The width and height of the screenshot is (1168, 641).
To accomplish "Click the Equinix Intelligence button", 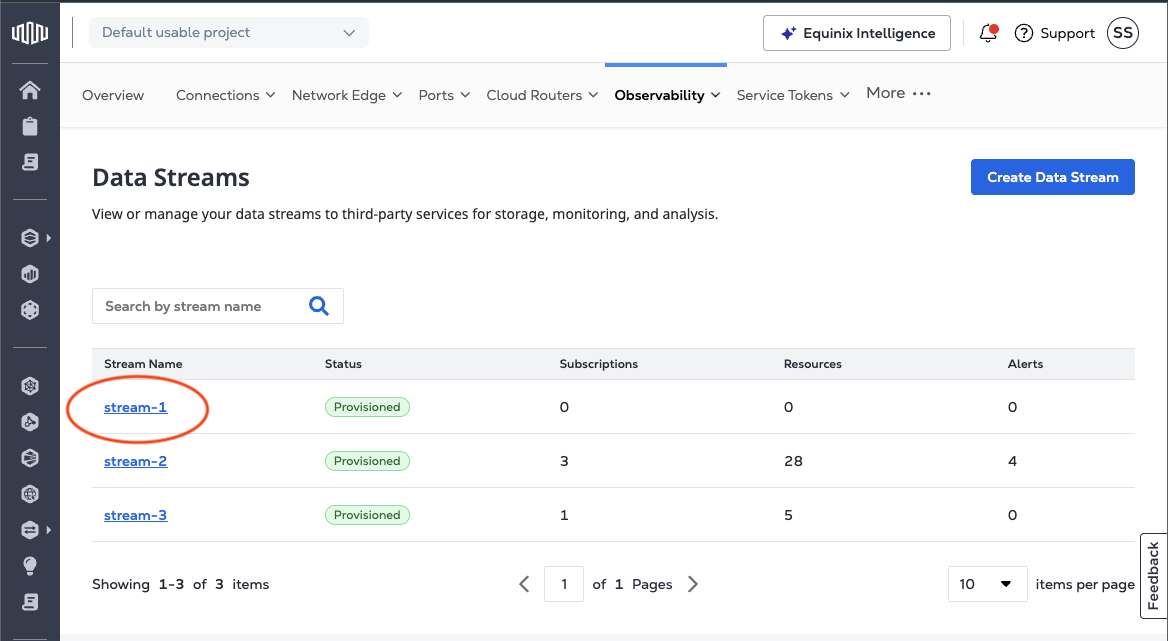I will coord(855,33).
